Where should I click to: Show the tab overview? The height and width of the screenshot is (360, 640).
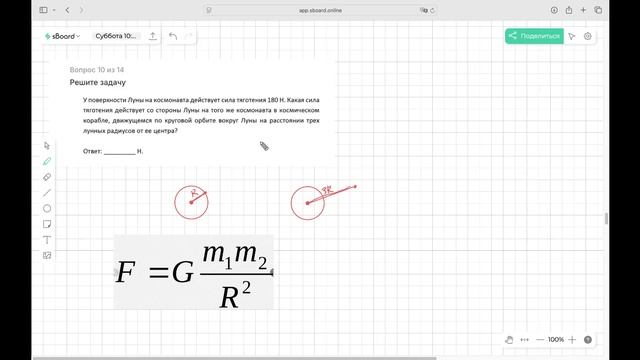coord(598,10)
